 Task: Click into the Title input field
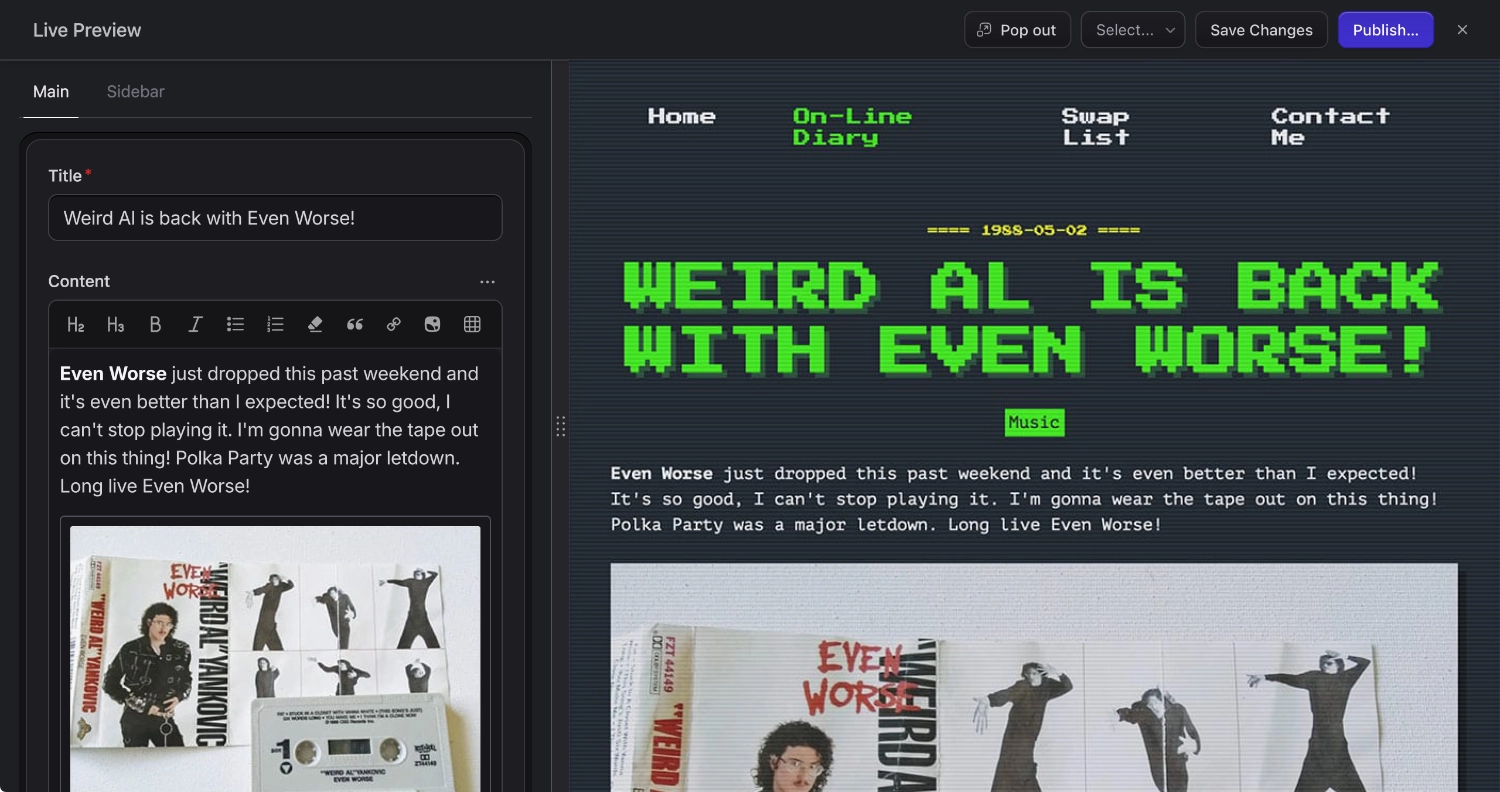275,217
